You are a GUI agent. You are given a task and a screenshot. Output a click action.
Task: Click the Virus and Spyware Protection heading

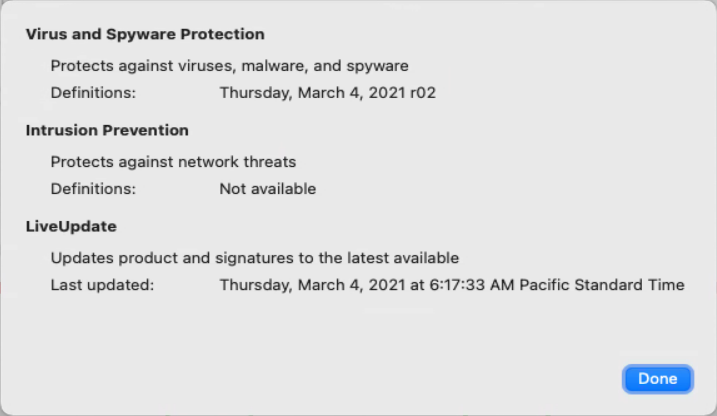click(x=145, y=34)
